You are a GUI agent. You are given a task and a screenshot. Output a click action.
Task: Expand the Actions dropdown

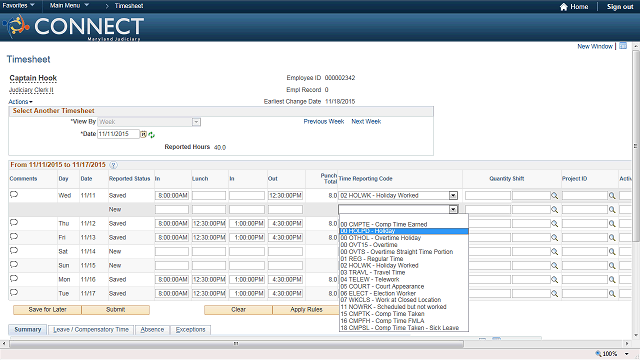[x=20, y=102]
